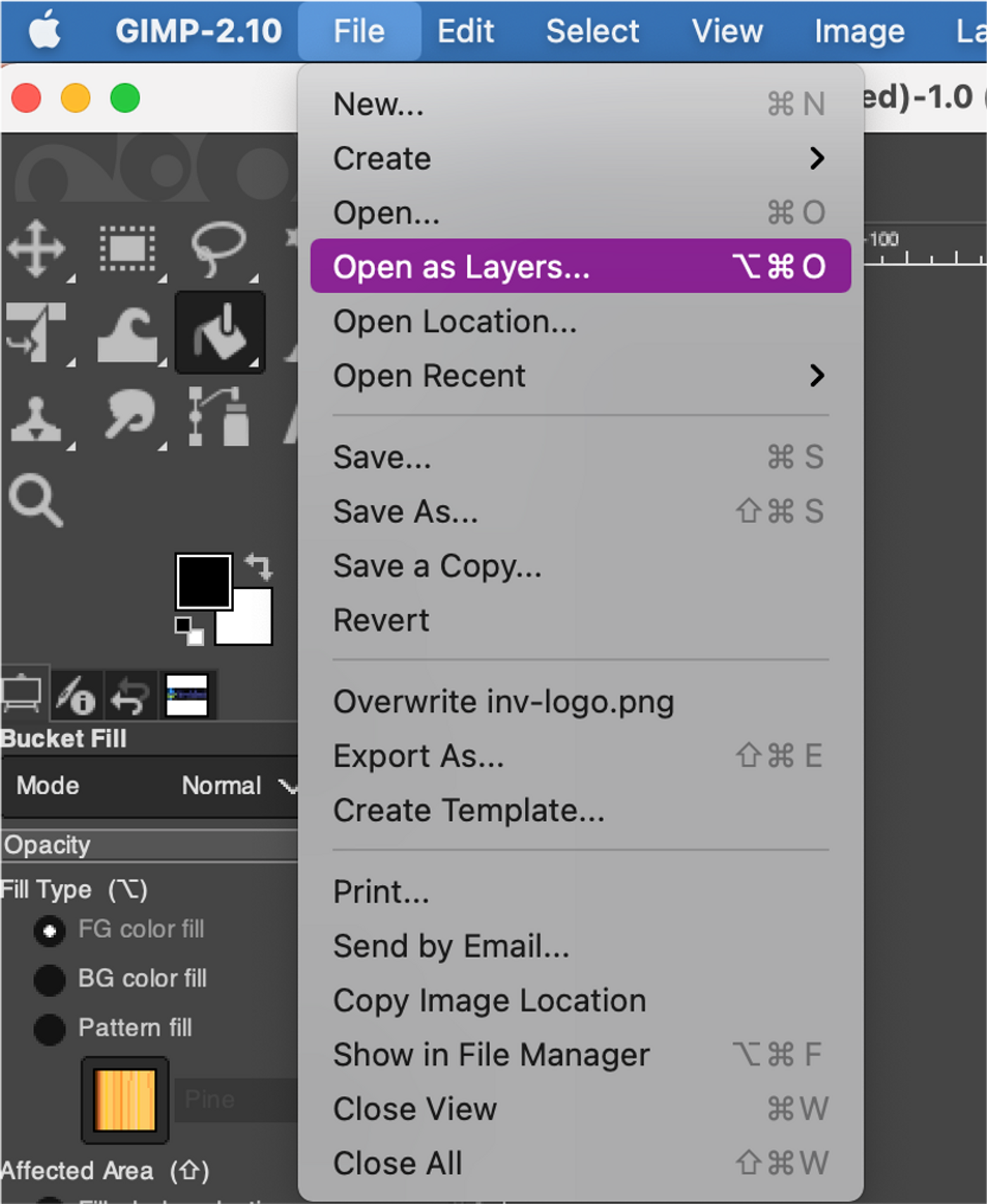Select BG color fill radio button

point(49,980)
